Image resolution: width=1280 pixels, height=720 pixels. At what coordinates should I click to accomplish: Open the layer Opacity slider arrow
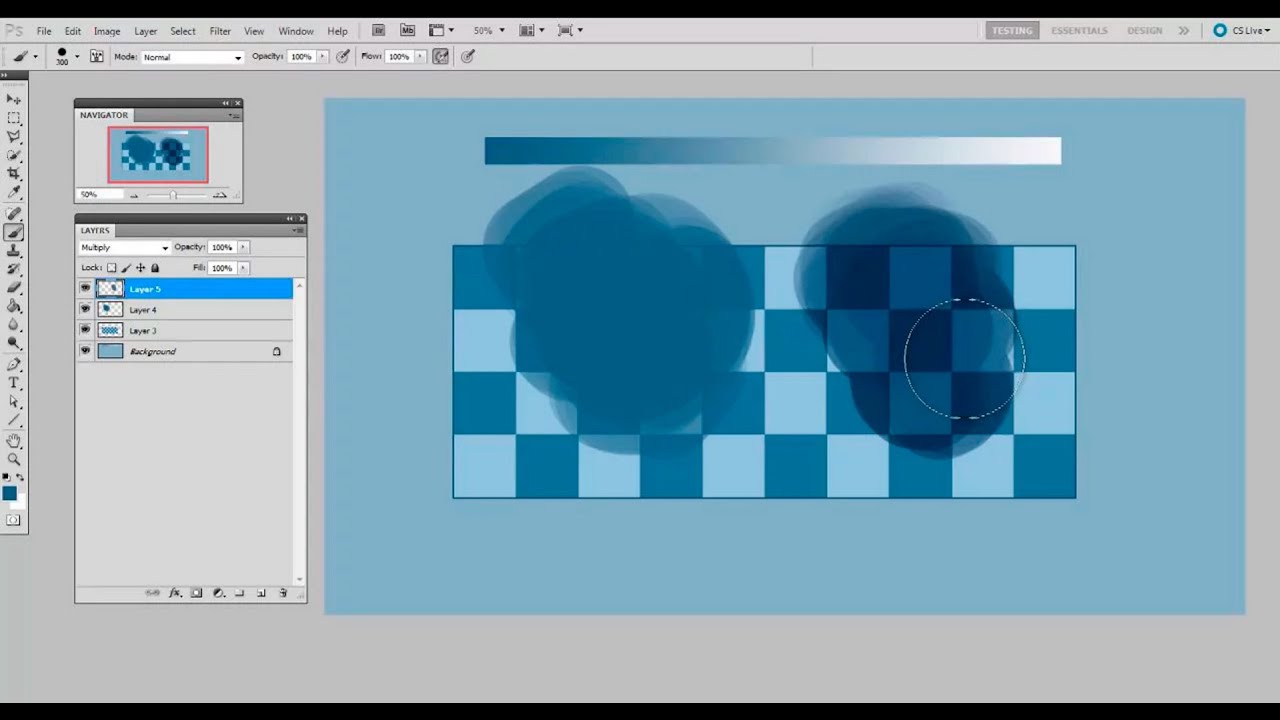click(243, 247)
